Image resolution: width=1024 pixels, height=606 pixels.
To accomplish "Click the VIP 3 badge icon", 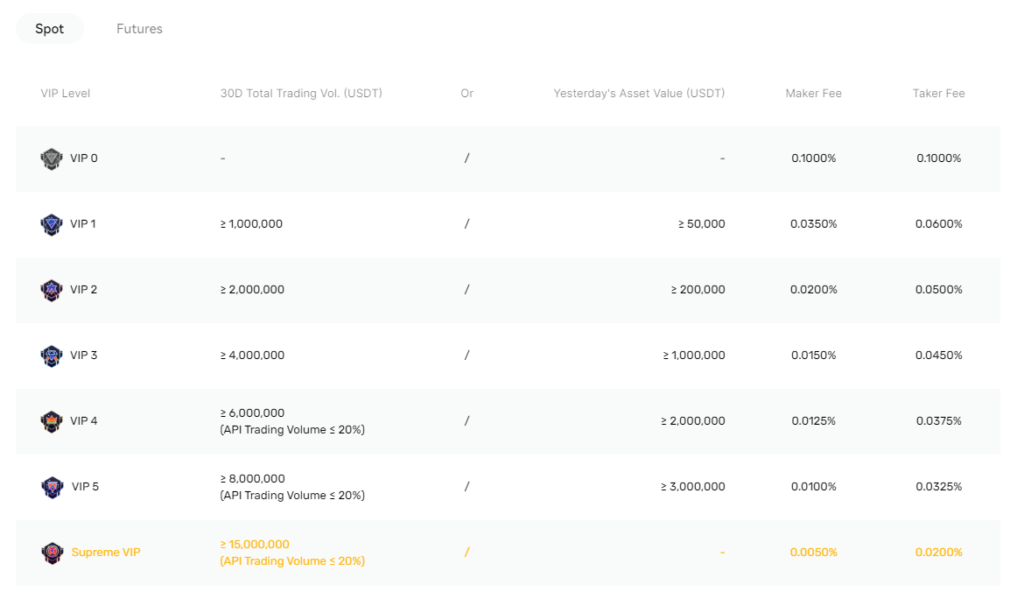I will 51,355.
